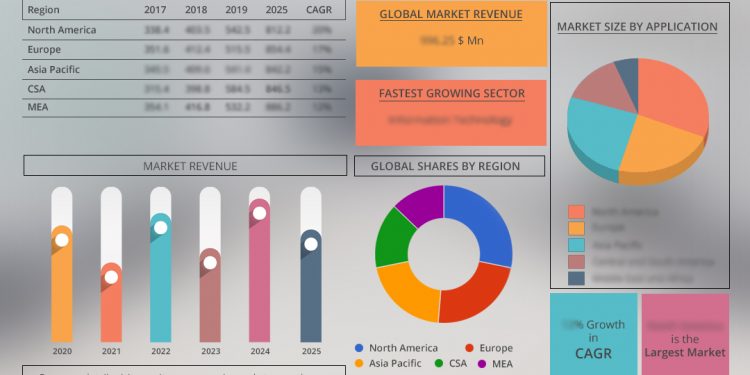Click the "2024" year label under bars
Image resolution: width=750 pixels, height=375 pixels.
[260, 352]
